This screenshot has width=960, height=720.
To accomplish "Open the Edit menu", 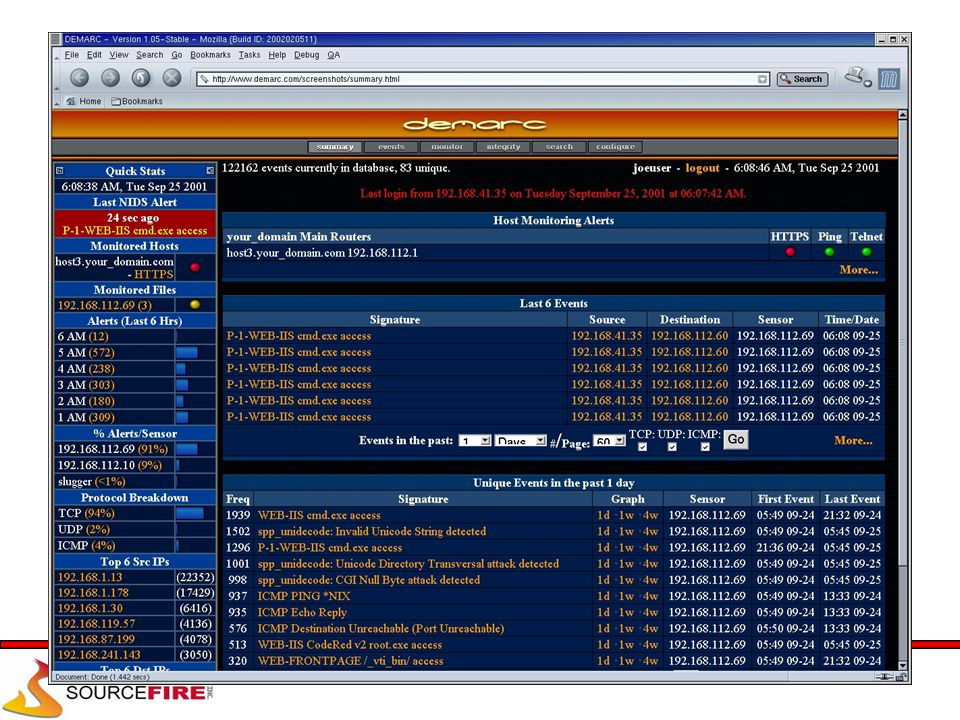I will 94,55.
